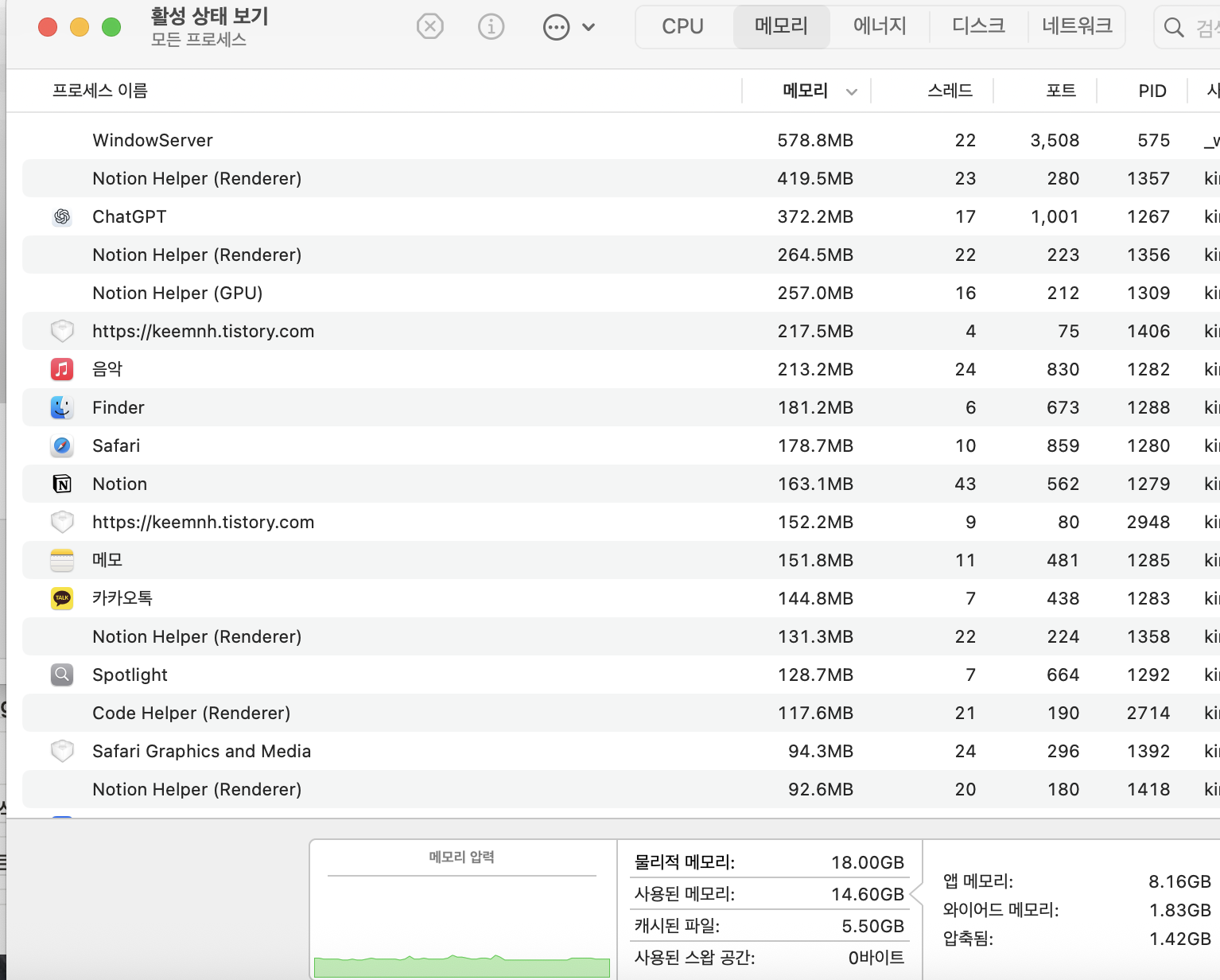Click the 사용된 메모리 14.60GB value
This screenshot has height=980, width=1220.
pyautogui.click(x=868, y=894)
